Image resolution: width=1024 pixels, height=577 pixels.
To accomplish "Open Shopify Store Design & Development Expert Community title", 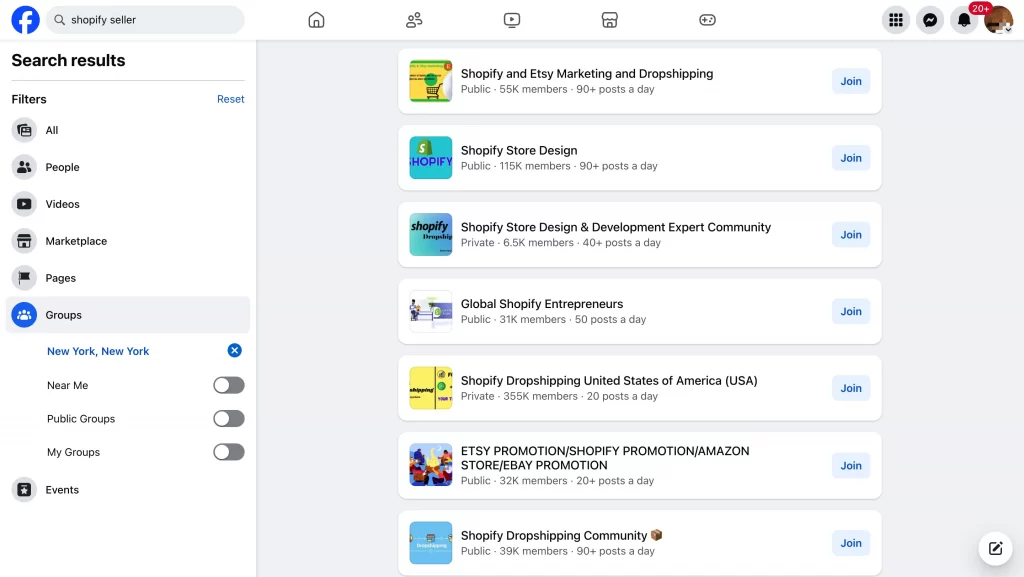I will [616, 227].
